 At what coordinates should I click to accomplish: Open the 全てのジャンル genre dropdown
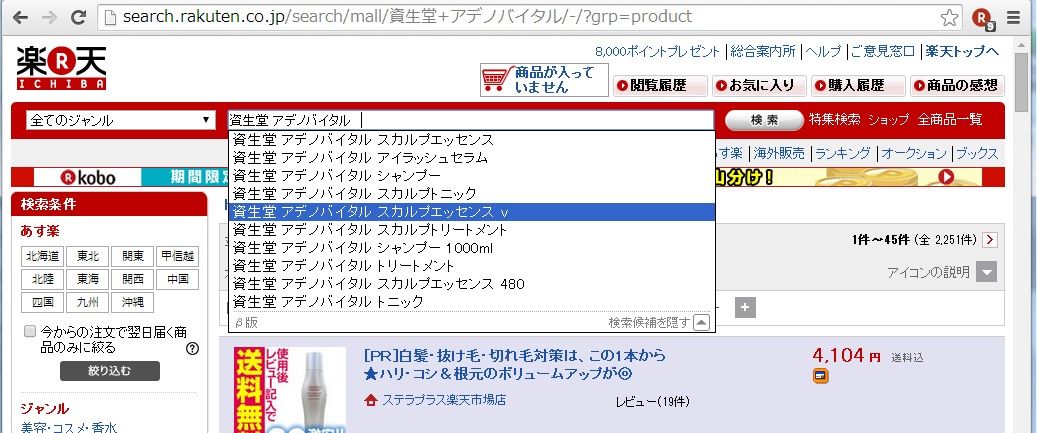[x=120, y=120]
